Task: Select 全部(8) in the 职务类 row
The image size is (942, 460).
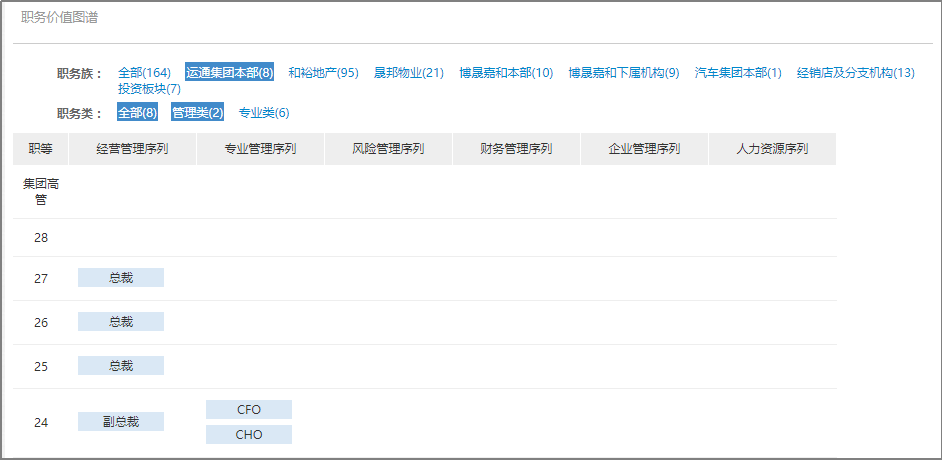Action: pyautogui.click(x=137, y=113)
